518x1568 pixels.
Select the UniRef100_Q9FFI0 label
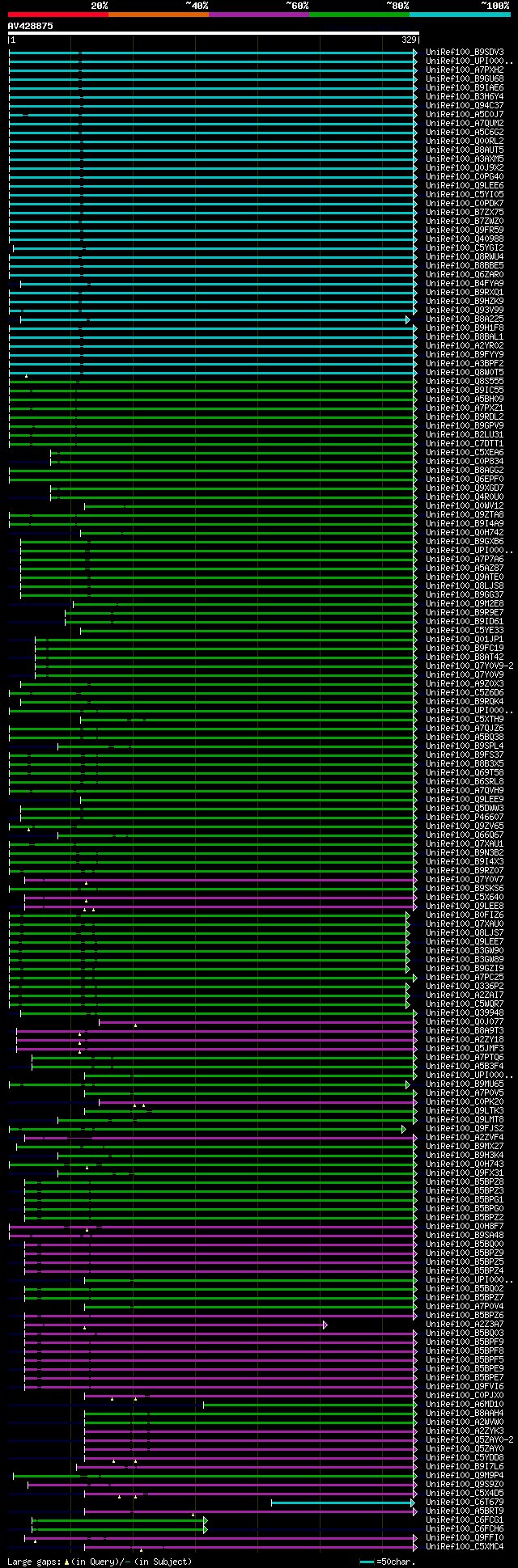[x=465, y=1537]
